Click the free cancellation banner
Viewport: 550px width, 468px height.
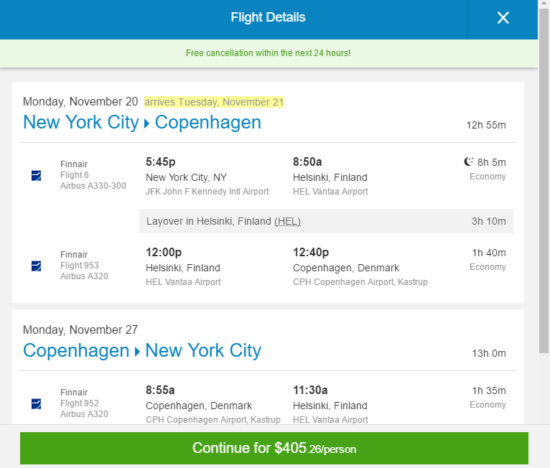268,53
